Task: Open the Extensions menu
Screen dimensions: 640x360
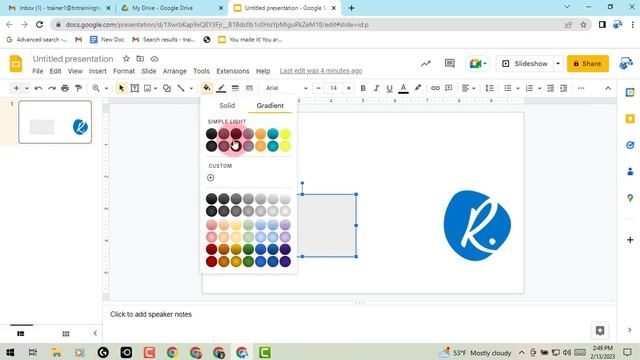Action: 233,71
